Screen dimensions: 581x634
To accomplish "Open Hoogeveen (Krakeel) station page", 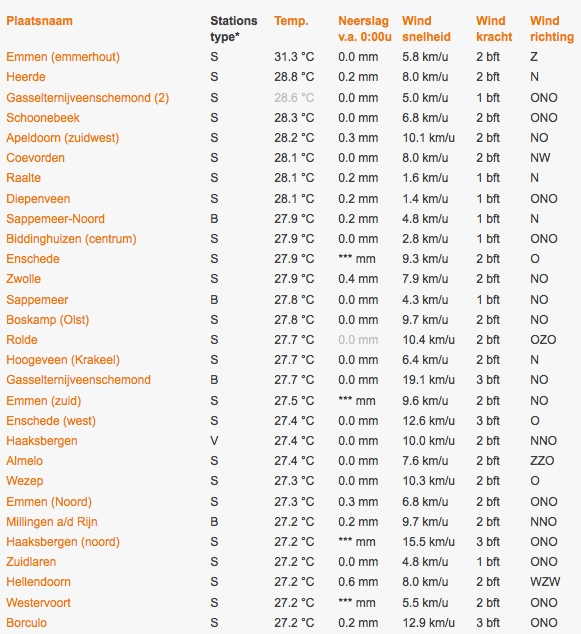I will coord(63,360).
